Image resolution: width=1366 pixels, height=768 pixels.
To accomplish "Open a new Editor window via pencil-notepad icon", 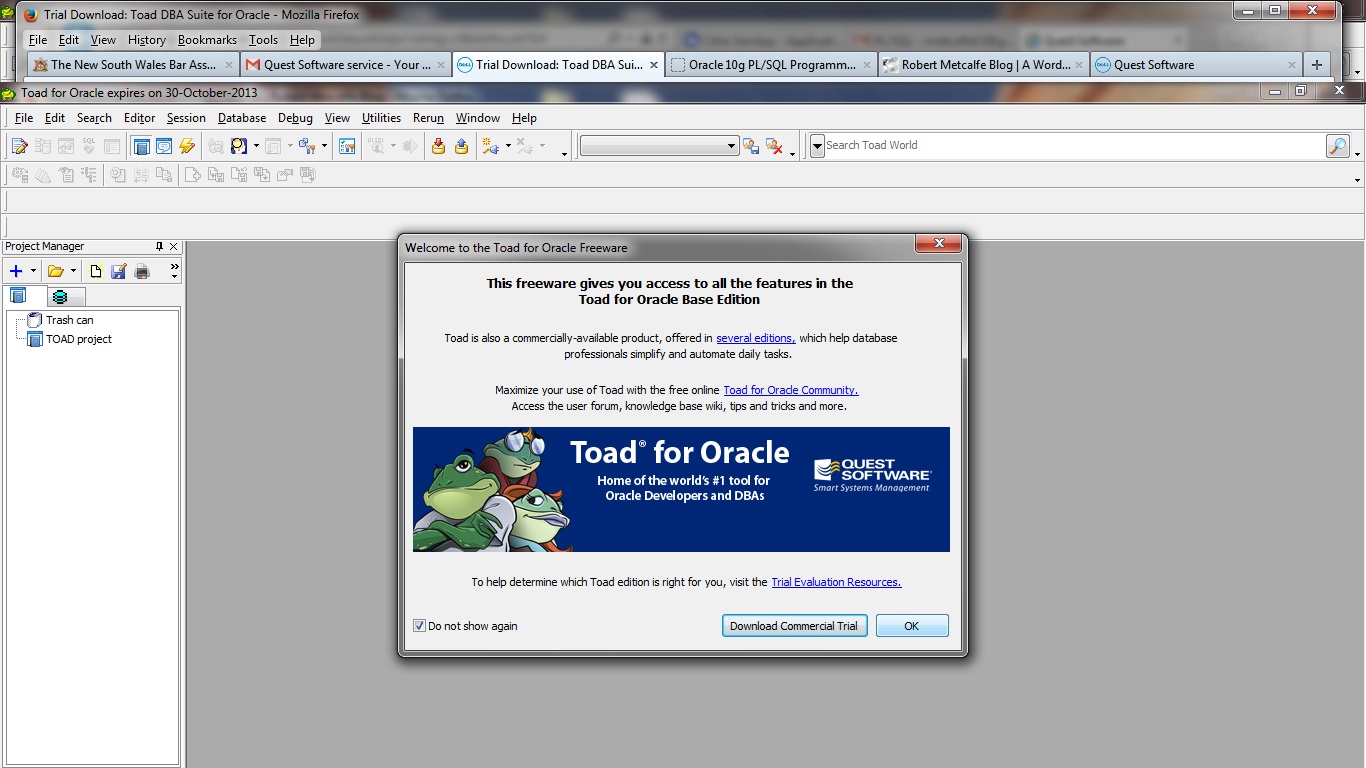I will 20,146.
